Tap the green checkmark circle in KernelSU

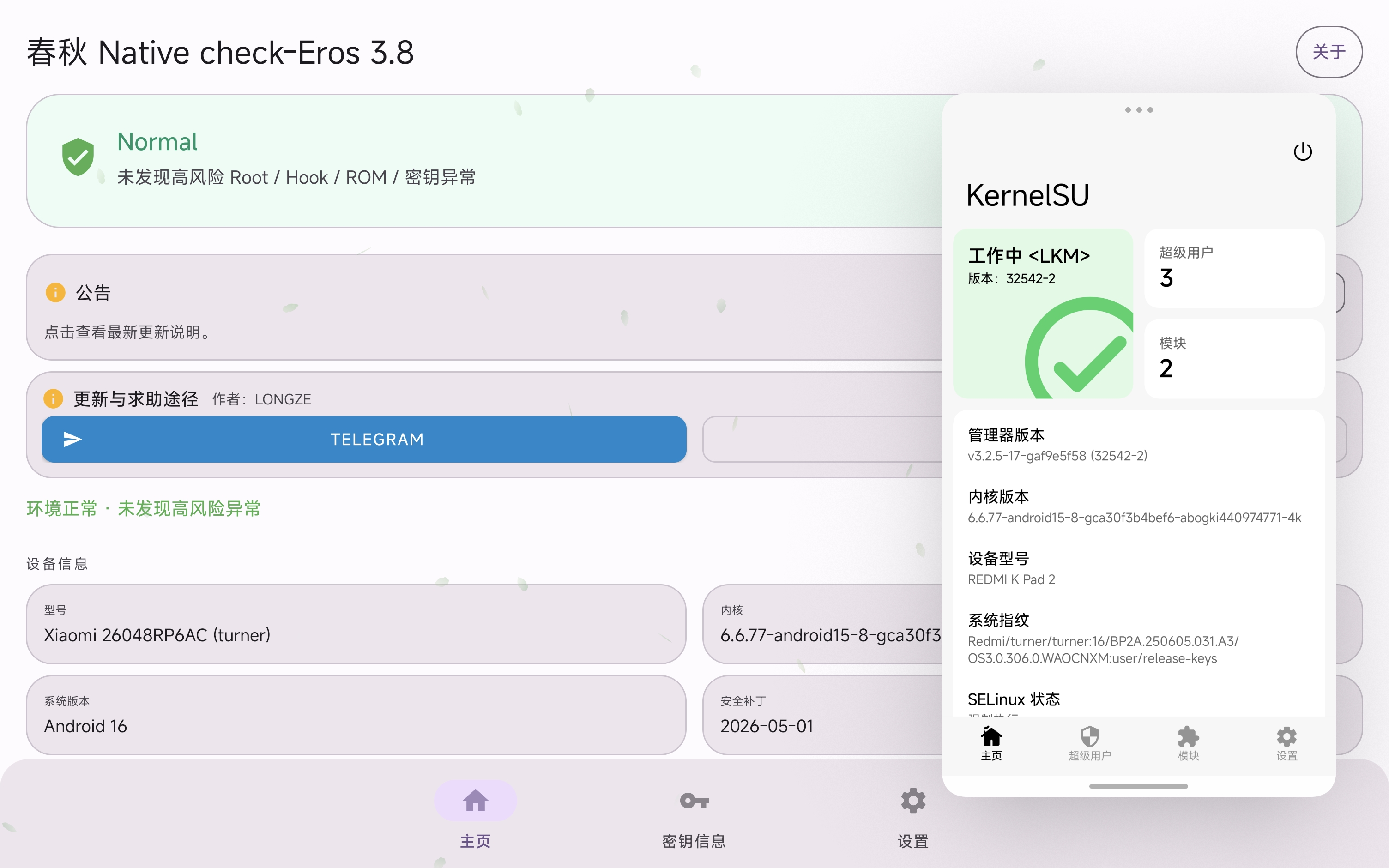[1080, 348]
